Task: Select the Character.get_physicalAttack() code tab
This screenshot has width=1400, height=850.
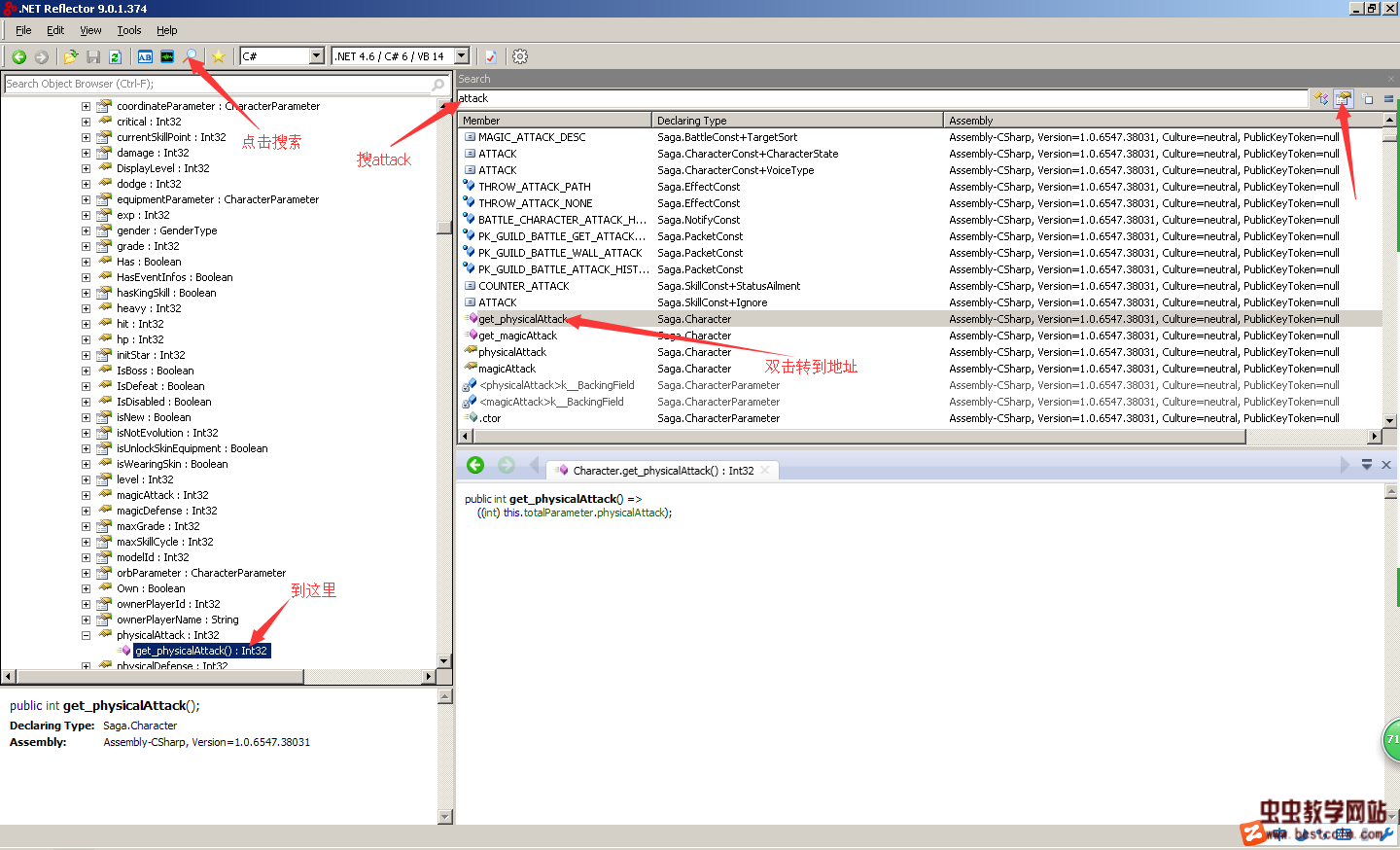Action: point(661,471)
